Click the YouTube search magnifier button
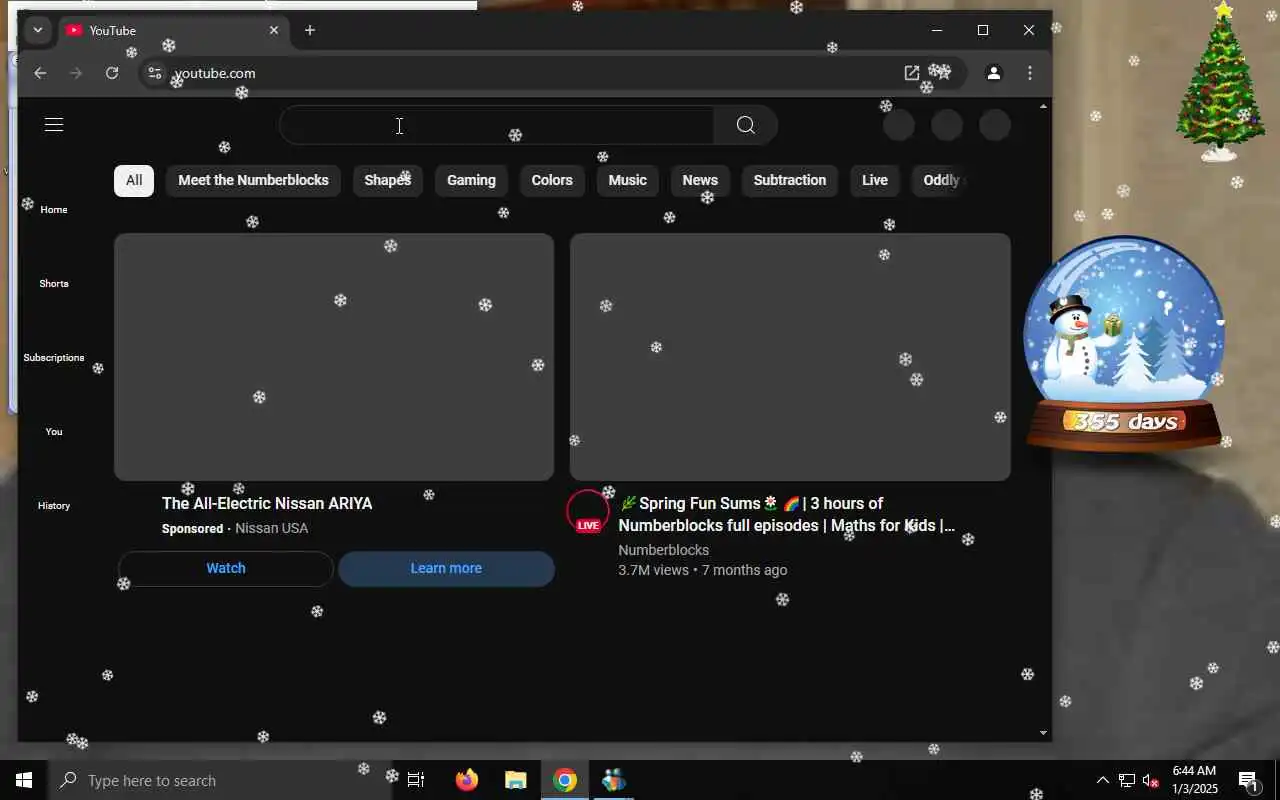Viewport: 1280px width, 800px height. pos(746,125)
